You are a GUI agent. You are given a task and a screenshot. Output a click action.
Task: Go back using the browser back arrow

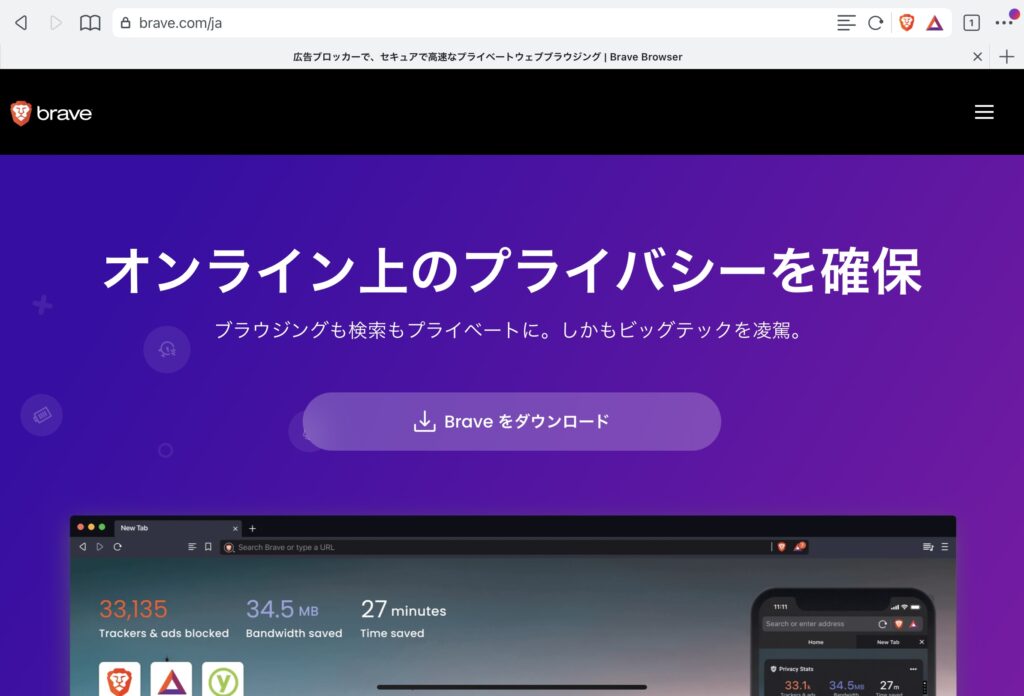[x=22, y=23]
